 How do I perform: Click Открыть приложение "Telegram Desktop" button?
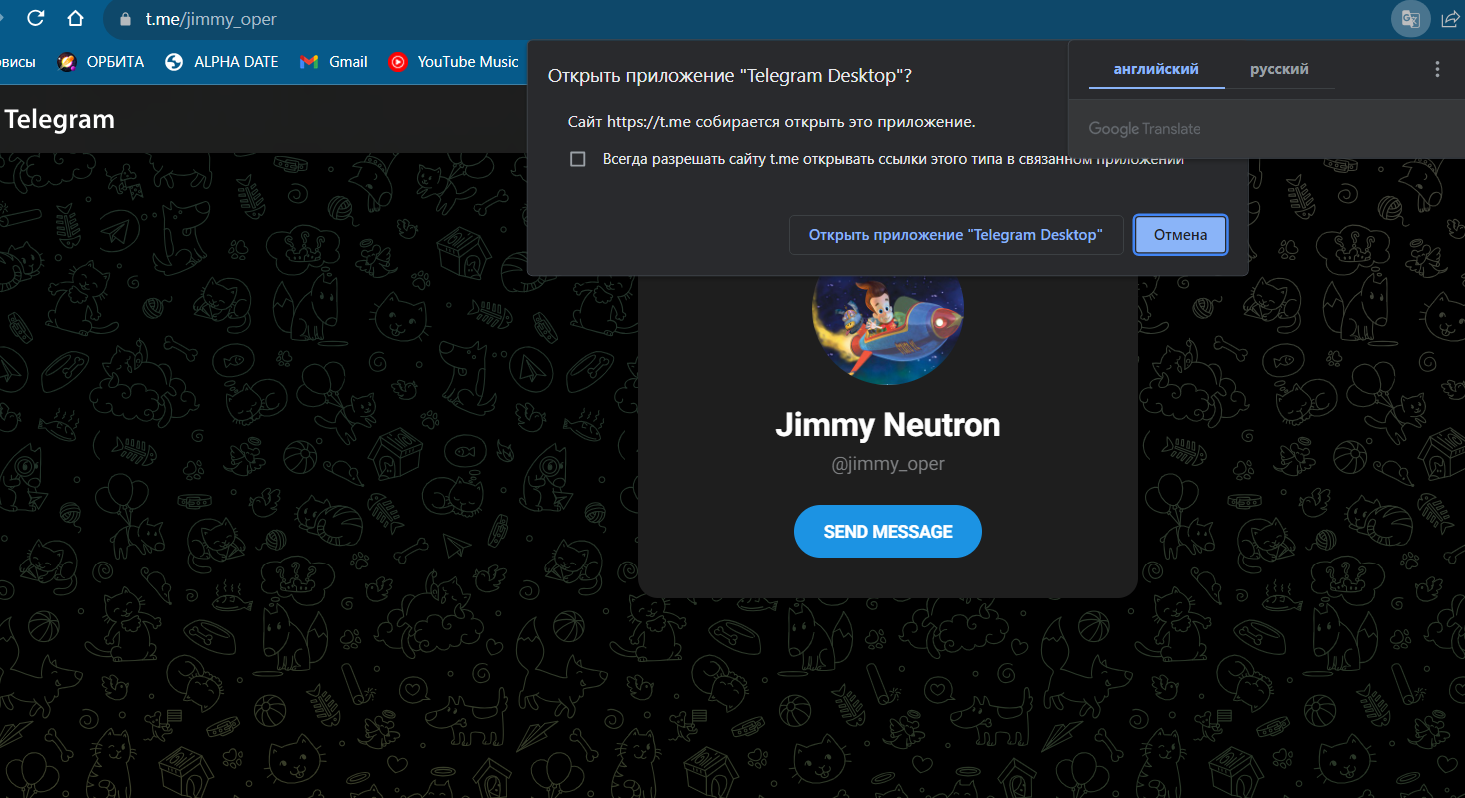(956, 235)
